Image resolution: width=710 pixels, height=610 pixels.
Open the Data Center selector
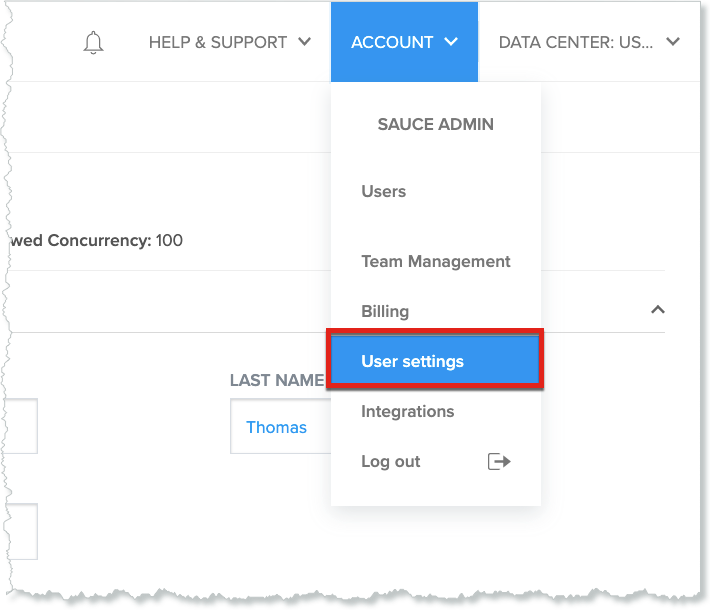click(x=575, y=42)
